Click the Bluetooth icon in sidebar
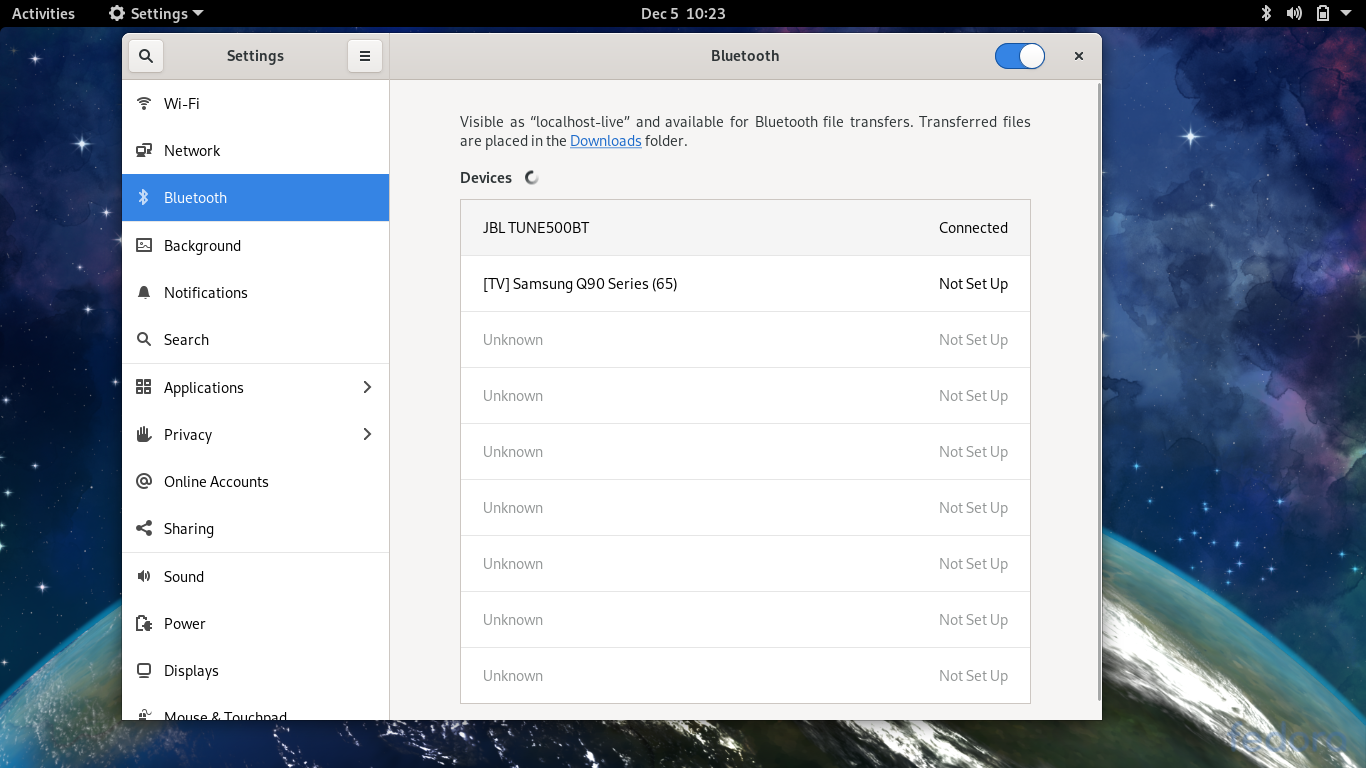1366x768 pixels. (x=144, y=198)
